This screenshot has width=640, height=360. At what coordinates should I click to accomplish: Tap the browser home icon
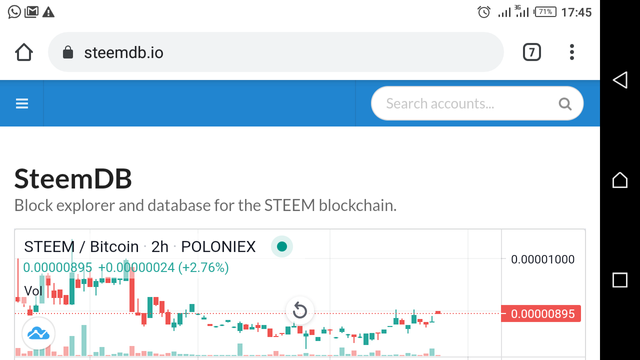[x=24, y=52]
